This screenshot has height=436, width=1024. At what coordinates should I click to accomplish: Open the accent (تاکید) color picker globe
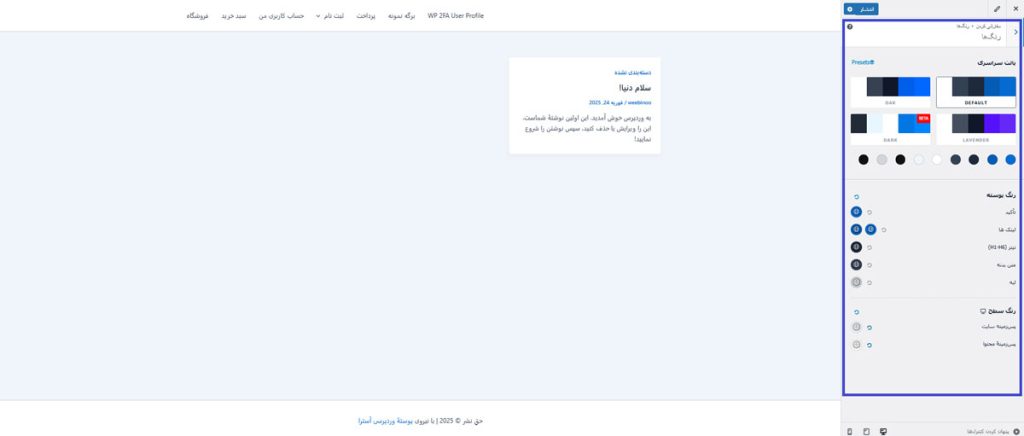click(856, 212)
